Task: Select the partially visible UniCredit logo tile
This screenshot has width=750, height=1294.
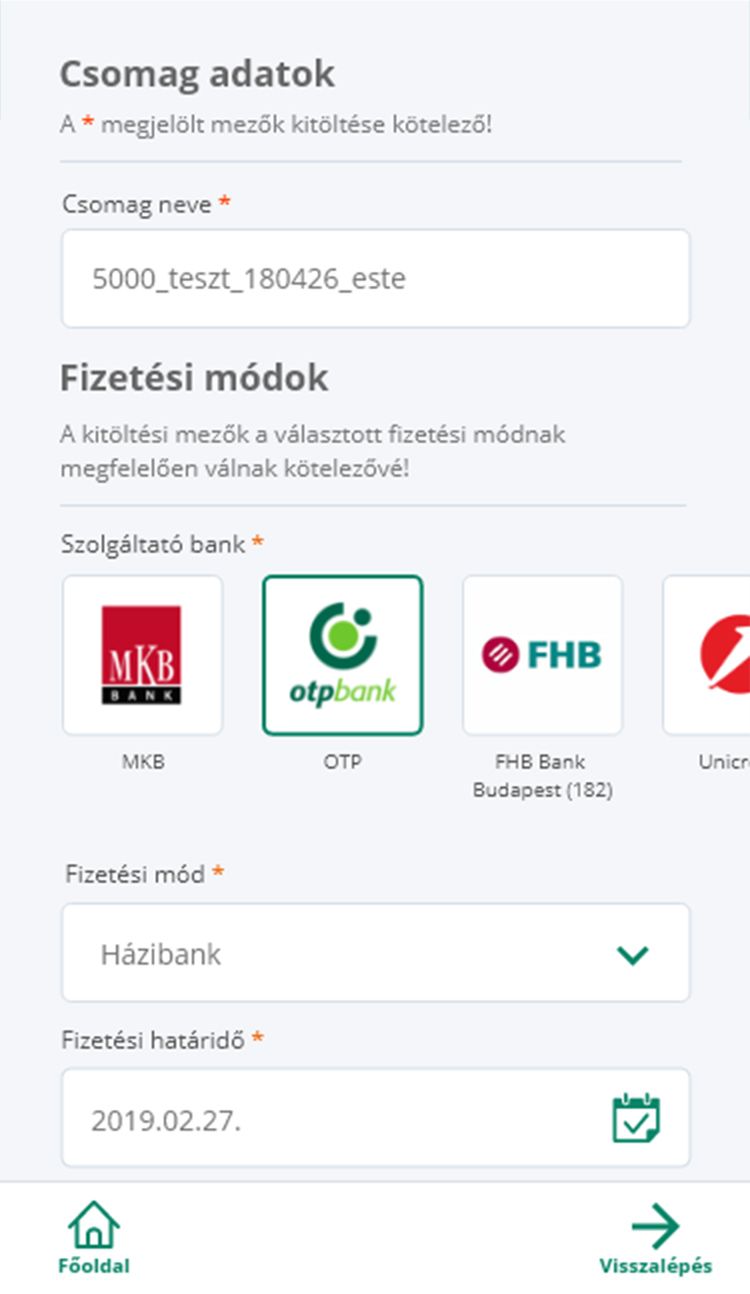Action: pyautogui.click(x=706, y=655)
